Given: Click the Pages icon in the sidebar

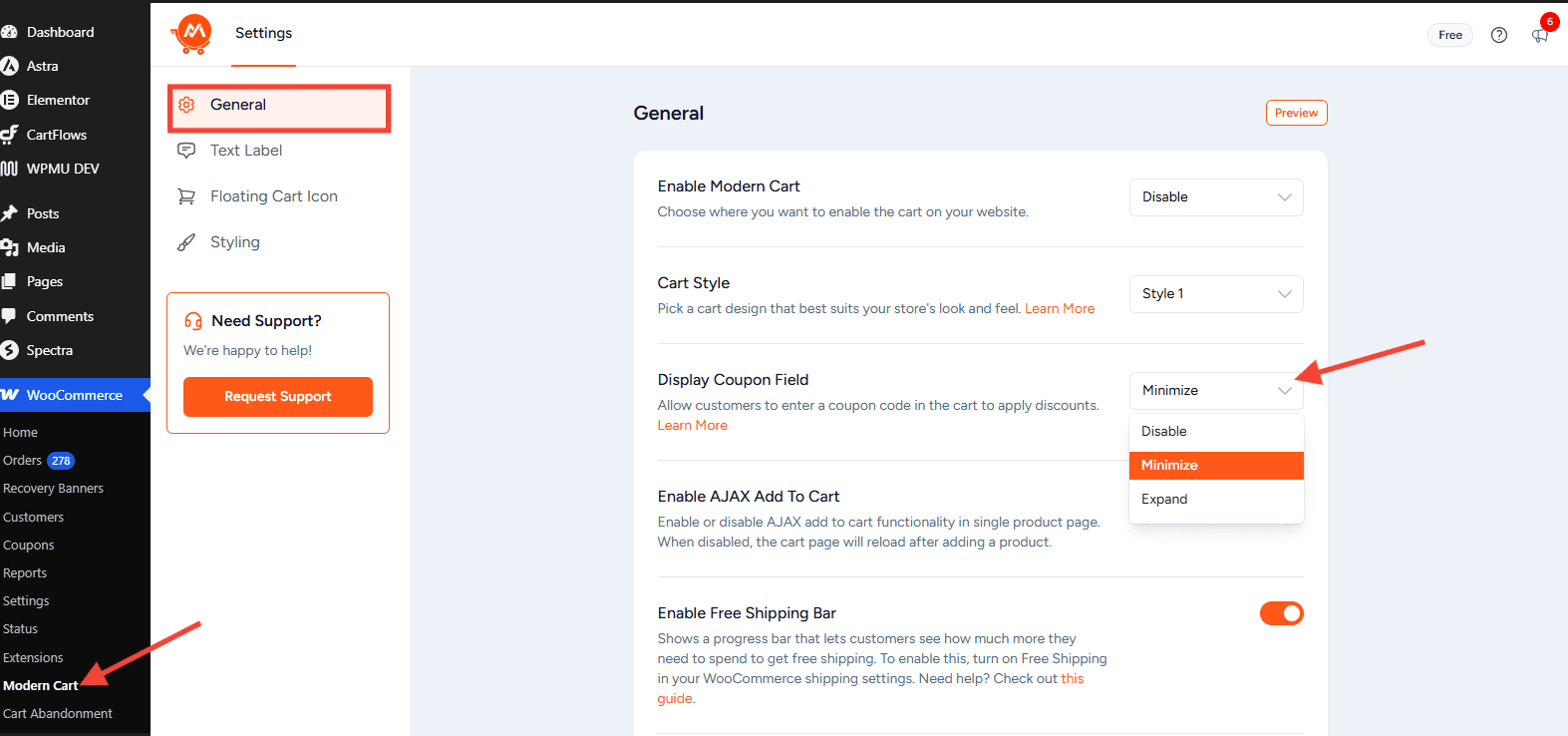Looking at the screenshot, I should [9, 281].
